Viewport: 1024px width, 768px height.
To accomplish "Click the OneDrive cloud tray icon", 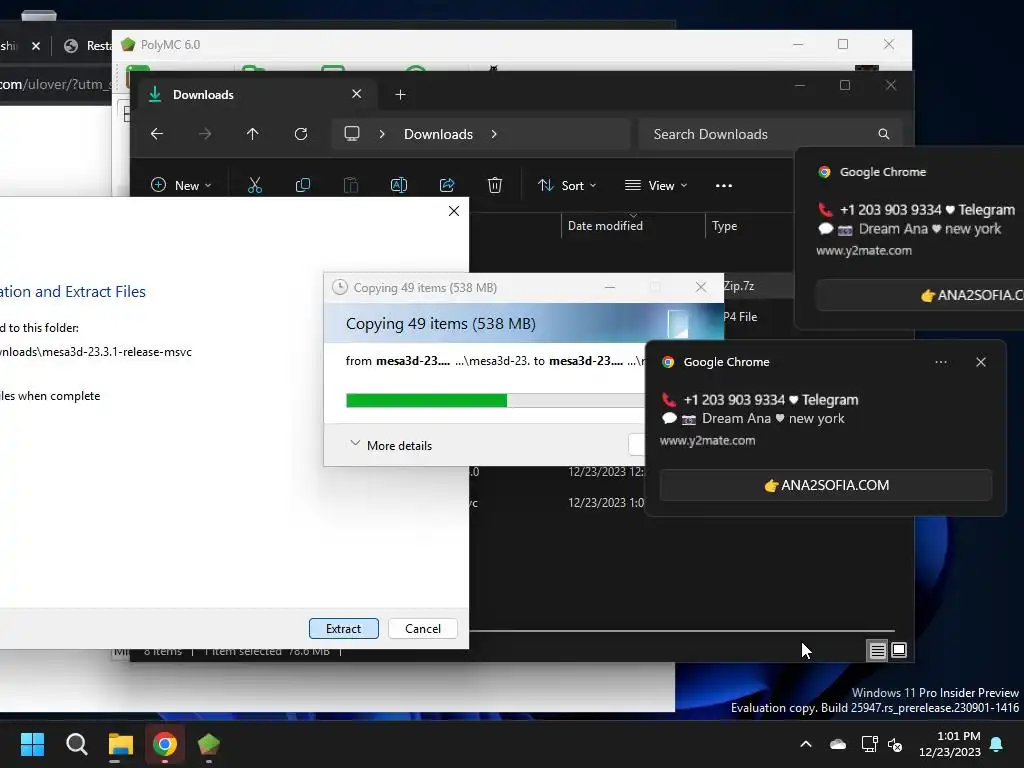I will (838, 744).
